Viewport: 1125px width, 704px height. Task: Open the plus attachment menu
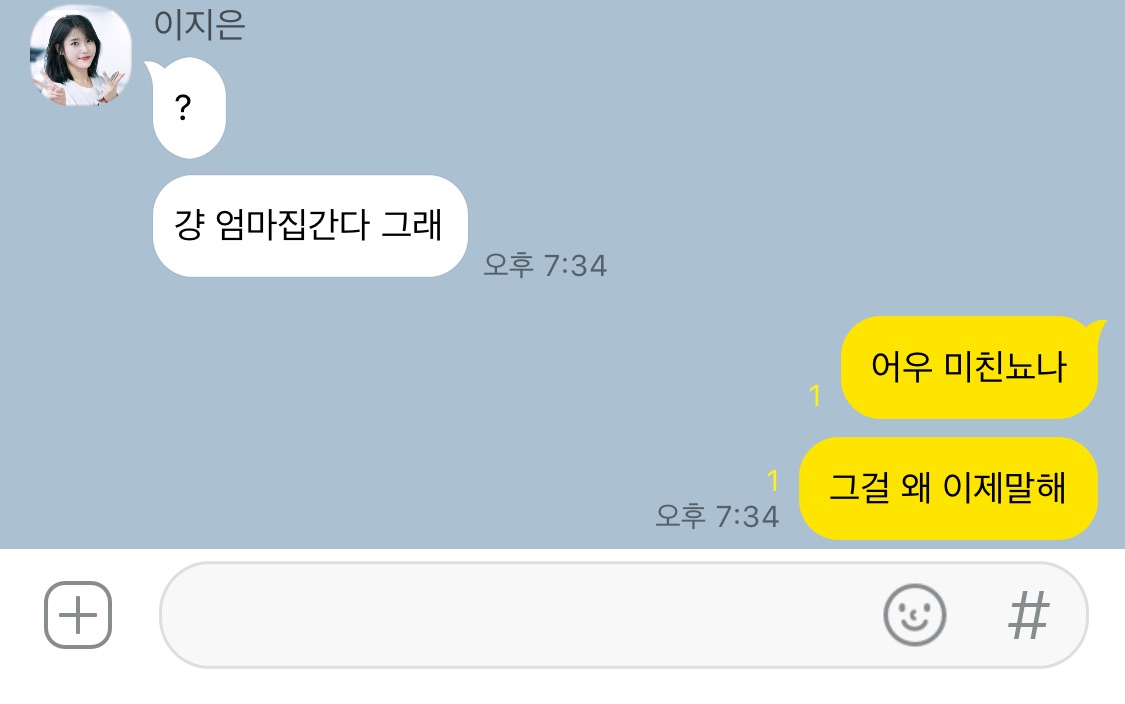(77, 615)
